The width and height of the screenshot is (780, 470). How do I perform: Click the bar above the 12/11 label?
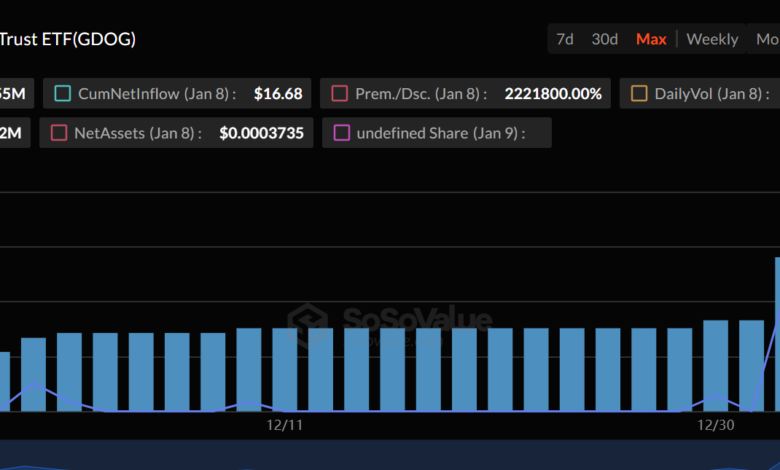tap(285, 369)
